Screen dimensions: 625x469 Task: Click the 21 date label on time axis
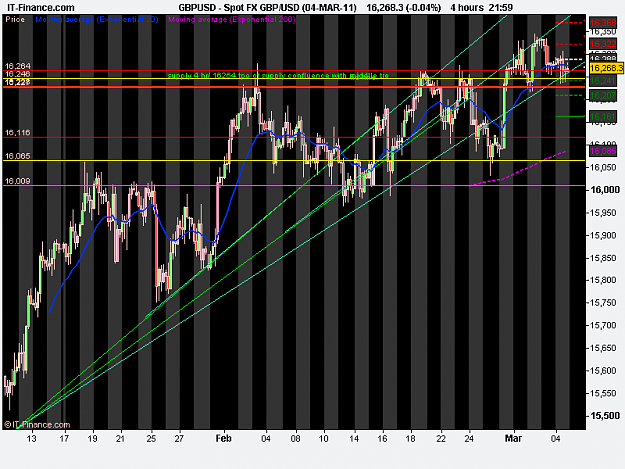[x=120, y=438]
